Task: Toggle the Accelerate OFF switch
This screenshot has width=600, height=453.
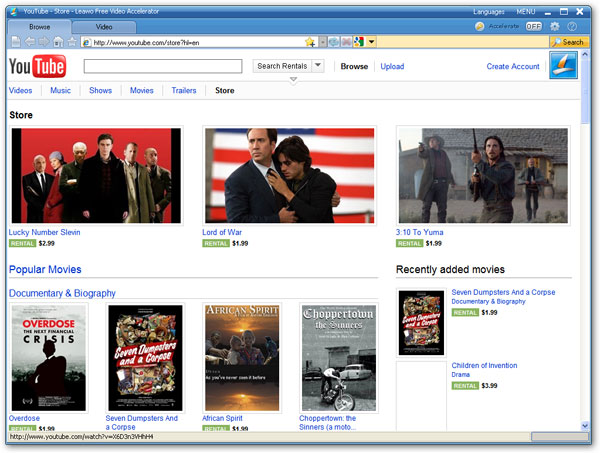Action: [533, 26]
